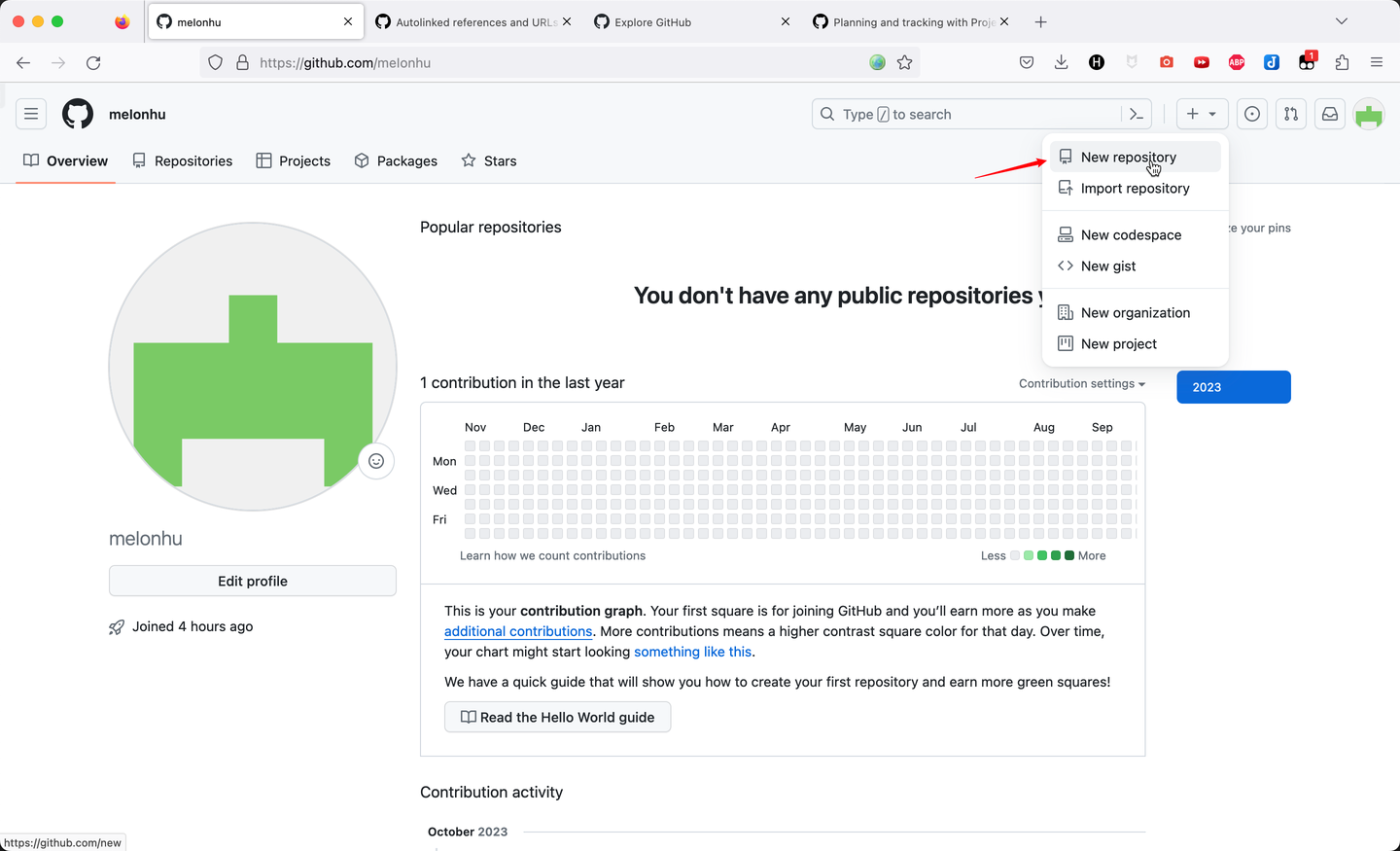Click the red camera extension icon
This screenshot has height=851, width=1400.
[1167, 62]
